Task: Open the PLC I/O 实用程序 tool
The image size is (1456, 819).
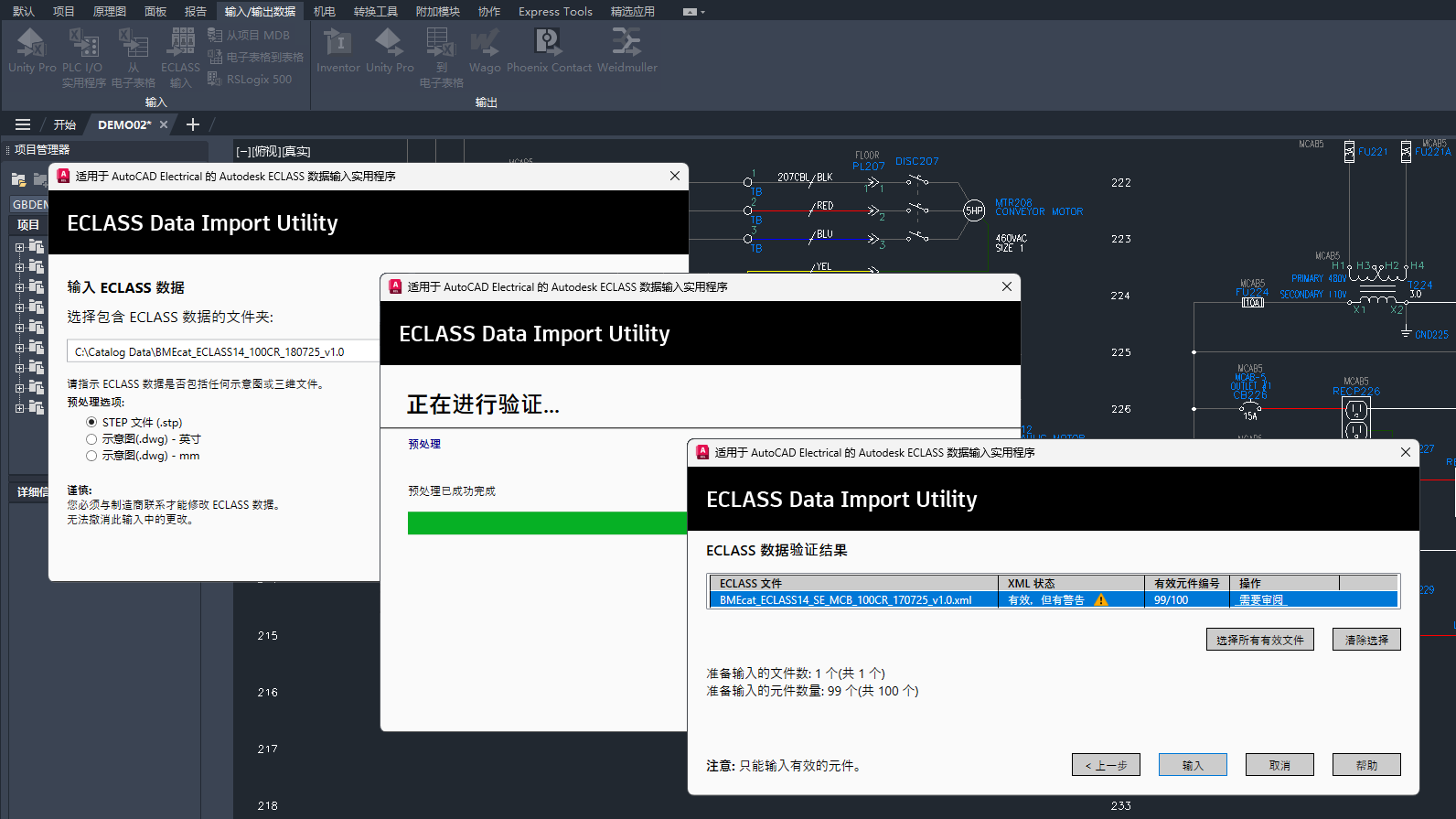Action: pyautogui.click(x=83, y=58)
